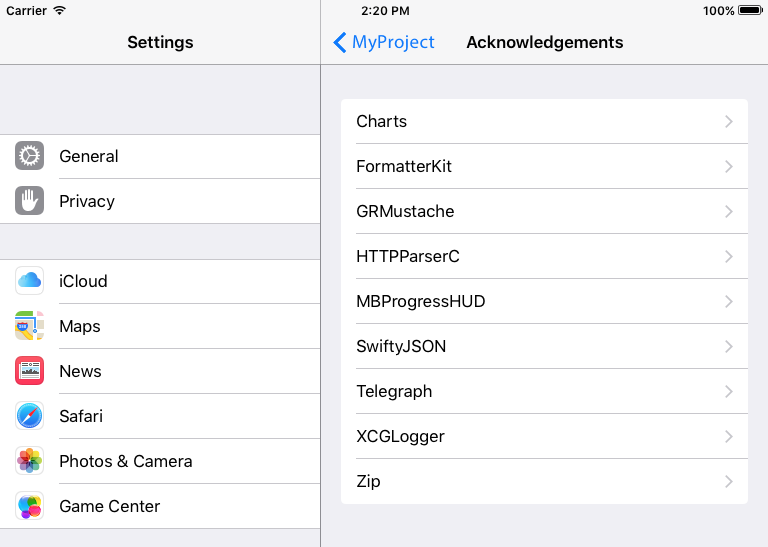Show the XCGLogger row disclosure arrow
This screenshot has height=547, width=768.
click(729, 436)
